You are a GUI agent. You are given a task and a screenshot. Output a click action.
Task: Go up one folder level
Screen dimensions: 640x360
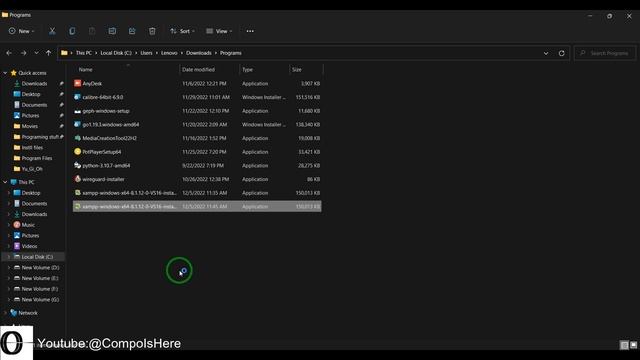(49, 53)
